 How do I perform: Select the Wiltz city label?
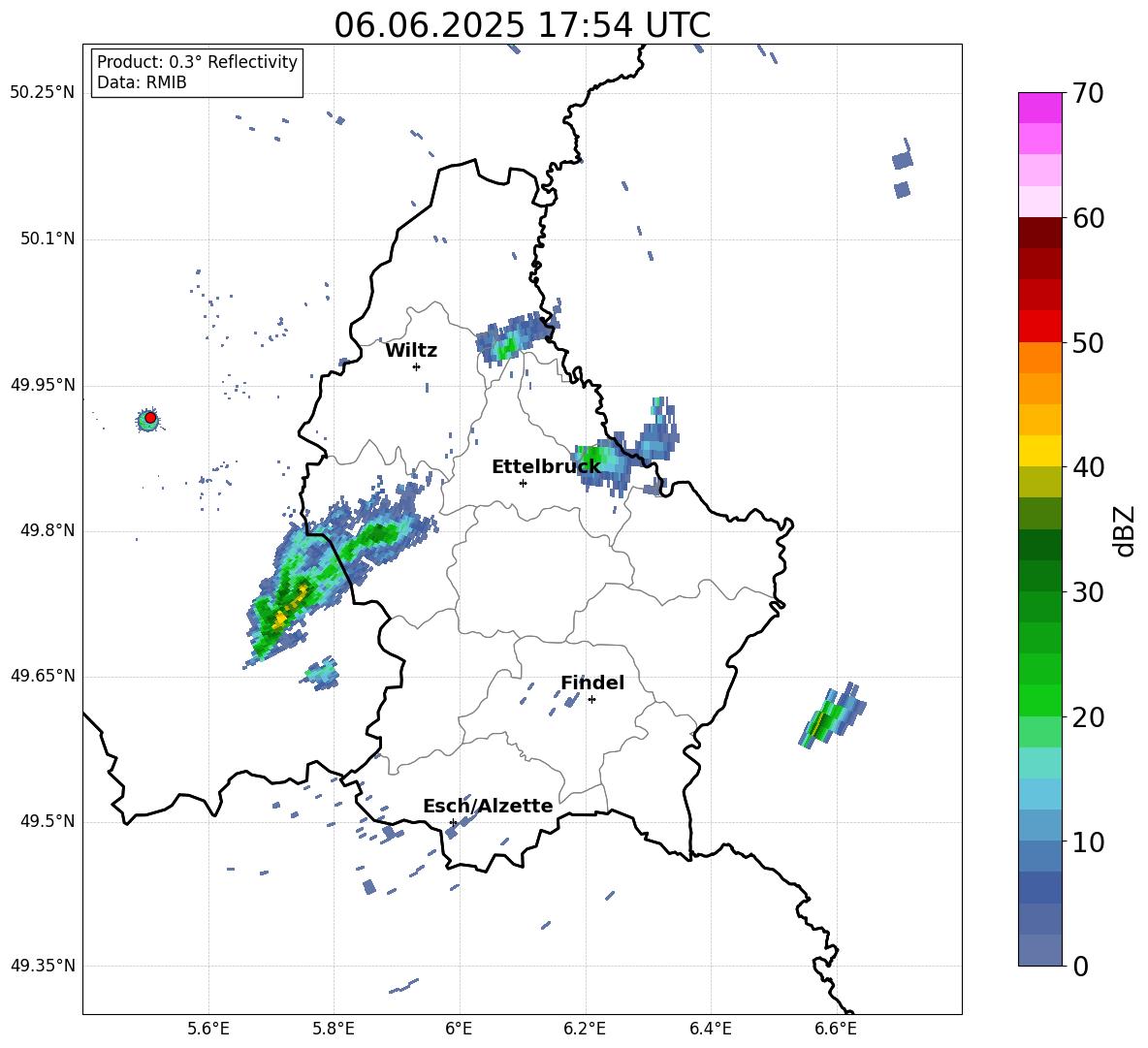tap(411, 351)
